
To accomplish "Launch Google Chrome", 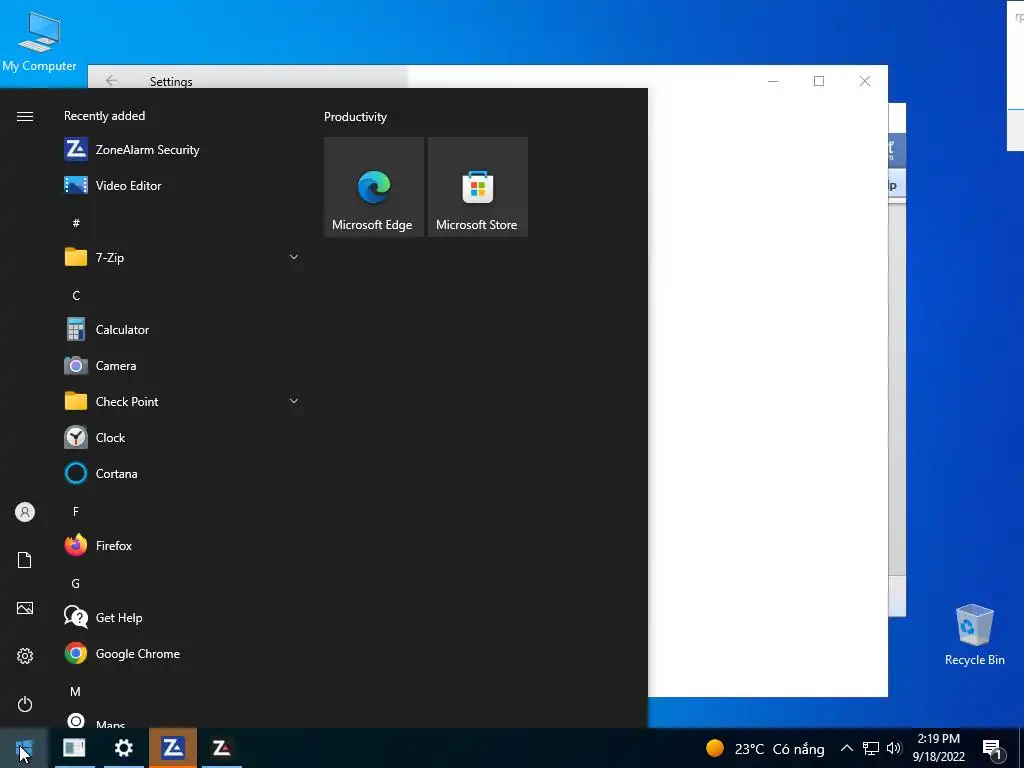I will coord(182,654).
